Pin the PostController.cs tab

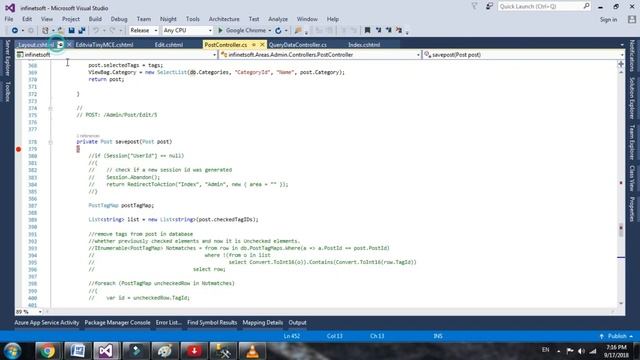click(x=253, y=44)
